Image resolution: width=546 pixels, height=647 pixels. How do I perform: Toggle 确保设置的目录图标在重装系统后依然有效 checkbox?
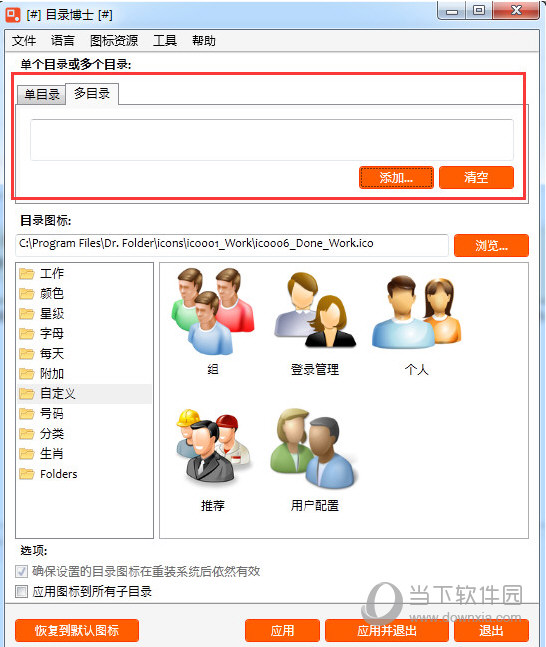[21, 571]
